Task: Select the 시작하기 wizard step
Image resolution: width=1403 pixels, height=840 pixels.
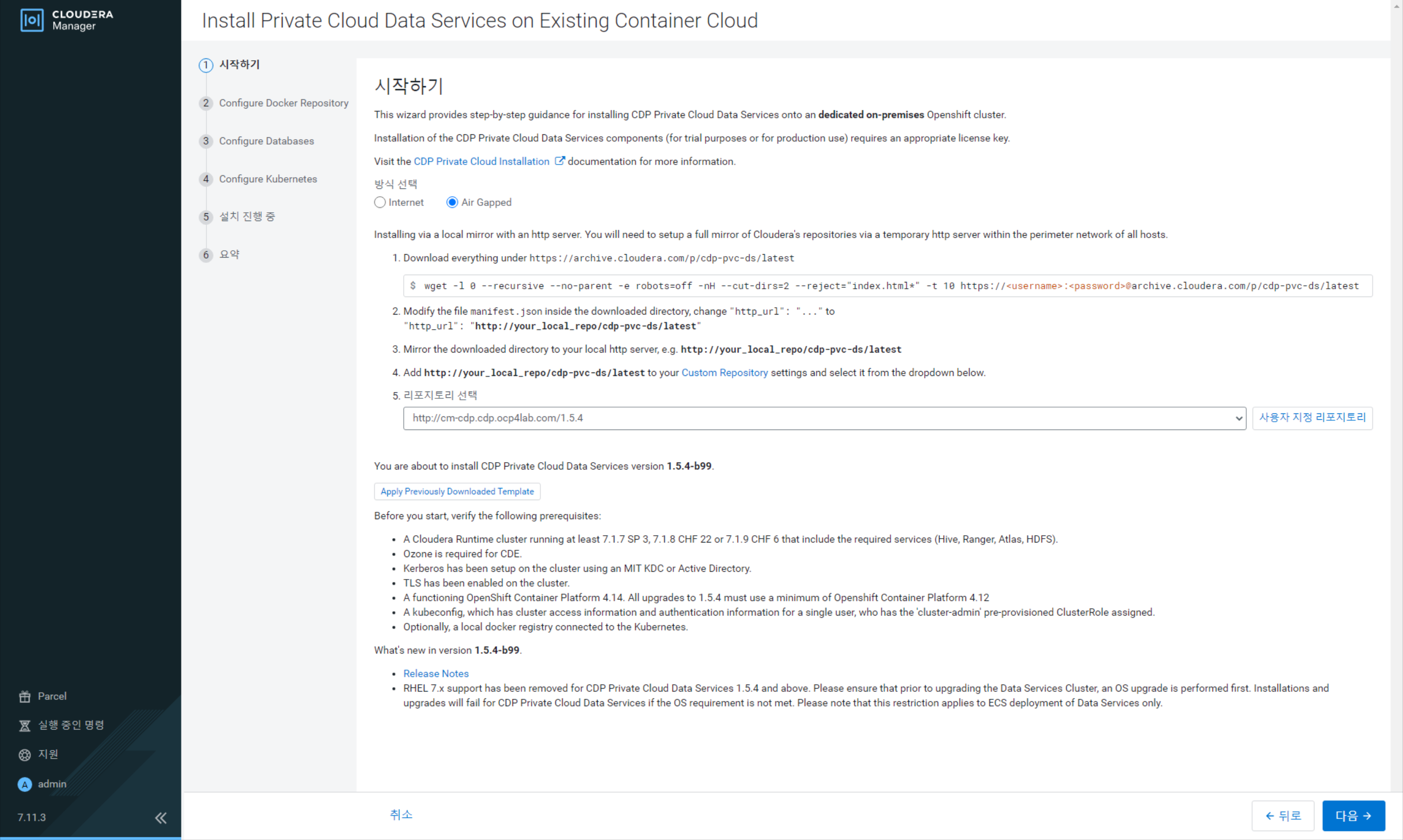Action: point(240,65)
